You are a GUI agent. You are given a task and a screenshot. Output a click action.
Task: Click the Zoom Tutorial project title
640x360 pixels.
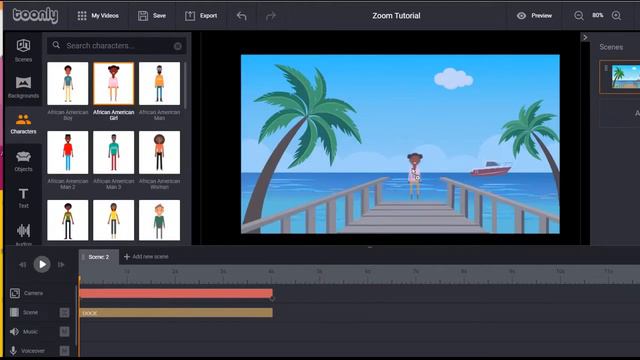(x=396, y=16)
